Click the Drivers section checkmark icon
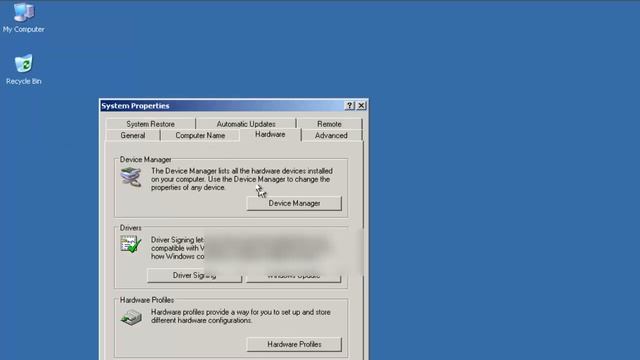The width and height of the screenshot is (640, 360). click(131, 244)
